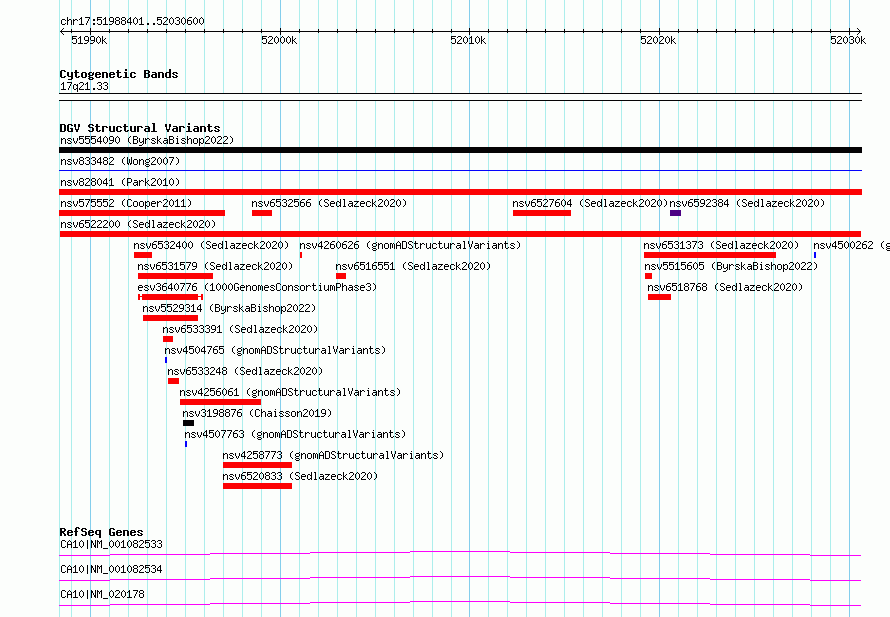Open nsv4258773 (gnomADStructuralVariants) variant
Image resolution: width=890 pixels, height=617 pixels.
tap(333, 455)
